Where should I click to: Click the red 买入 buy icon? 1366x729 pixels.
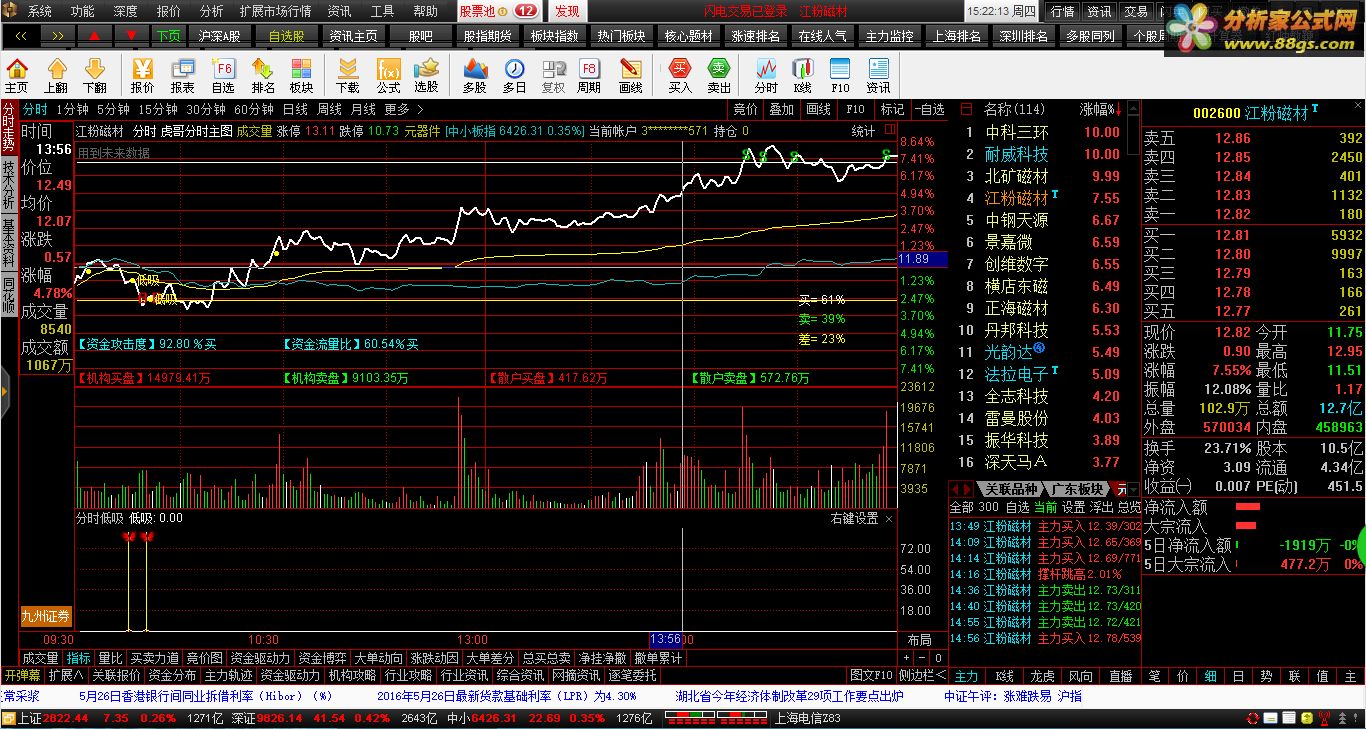click(680, 75)
